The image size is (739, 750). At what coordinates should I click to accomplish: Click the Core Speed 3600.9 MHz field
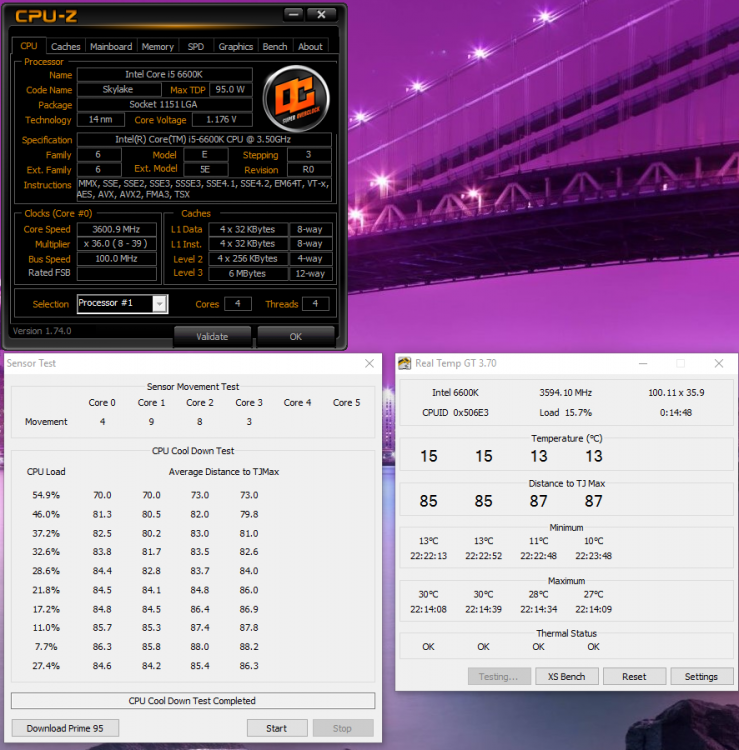tap(117, 230)
